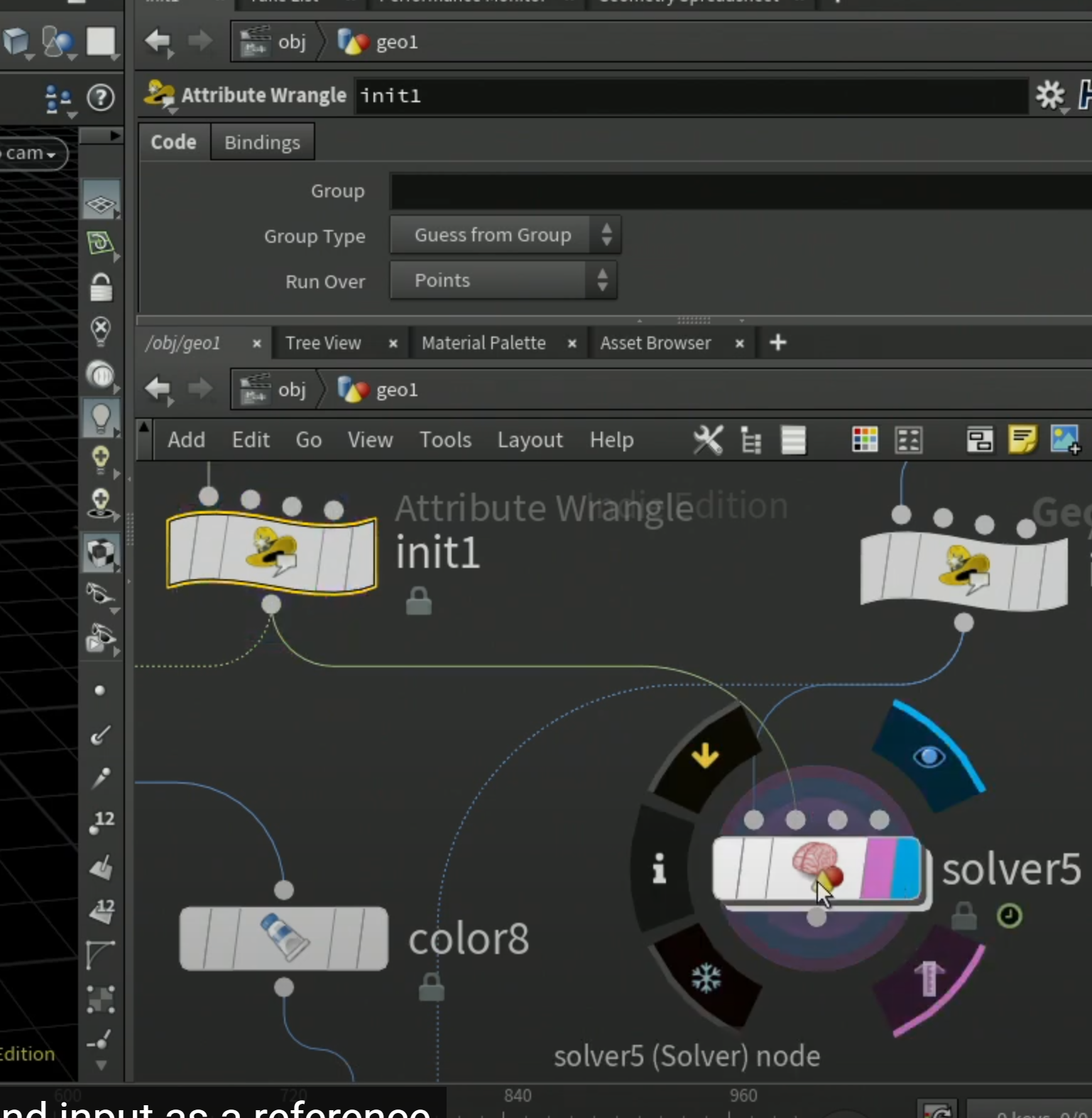Click the sticky note icon in network toolbar
The width and height of the screenshot is (1092, 1118).
(1022, 440)
